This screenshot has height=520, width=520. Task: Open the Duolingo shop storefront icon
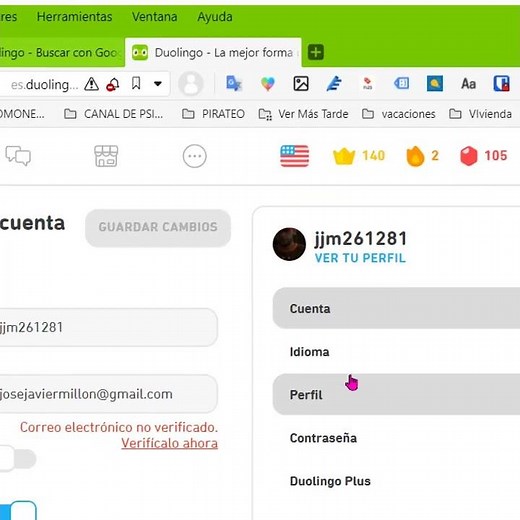(x=106, y=156)
